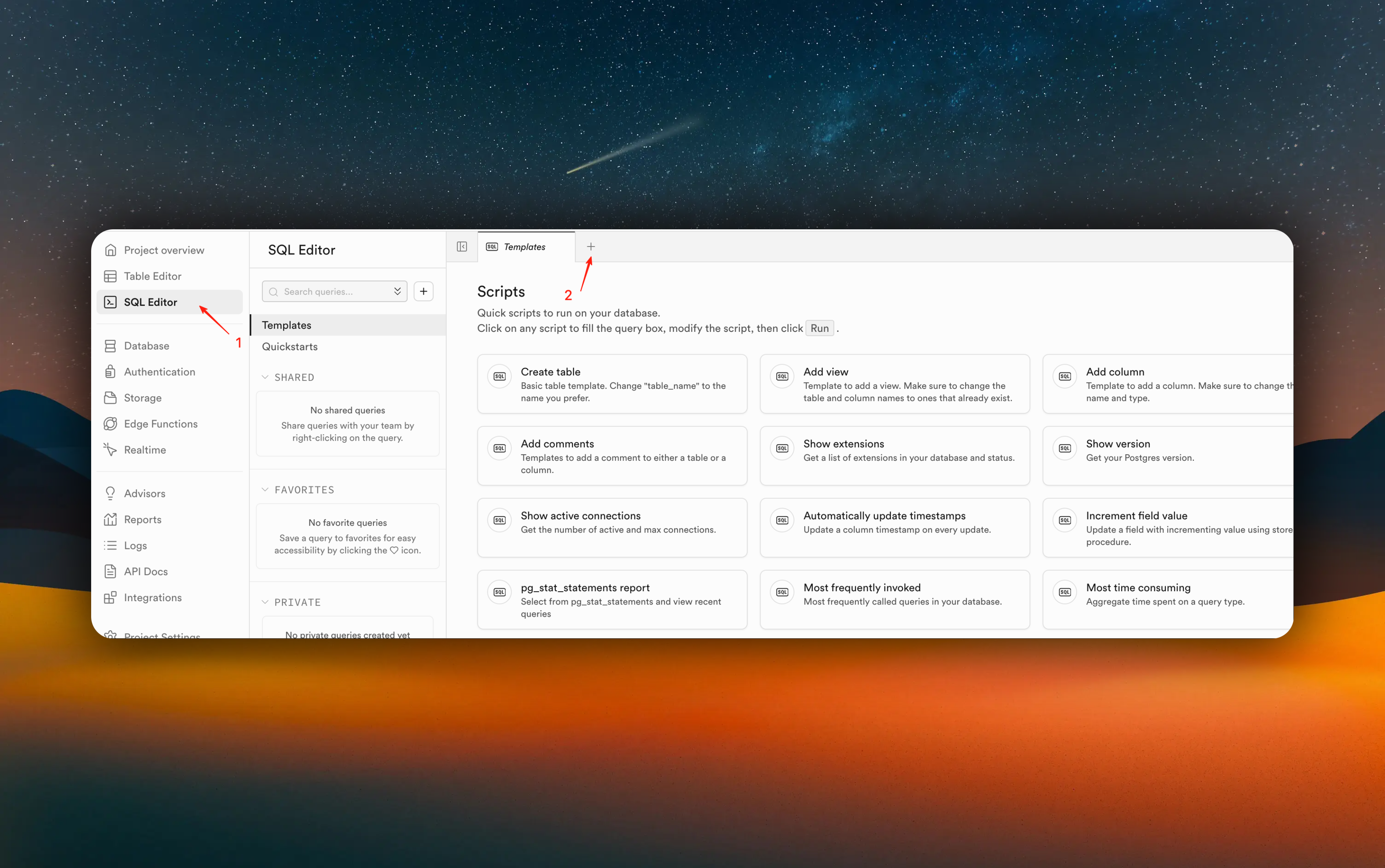Image resolution: width=1385 pixels, height=868 pixels.
Task: Open Realtime section icon
Action: [x=110, y=449]
